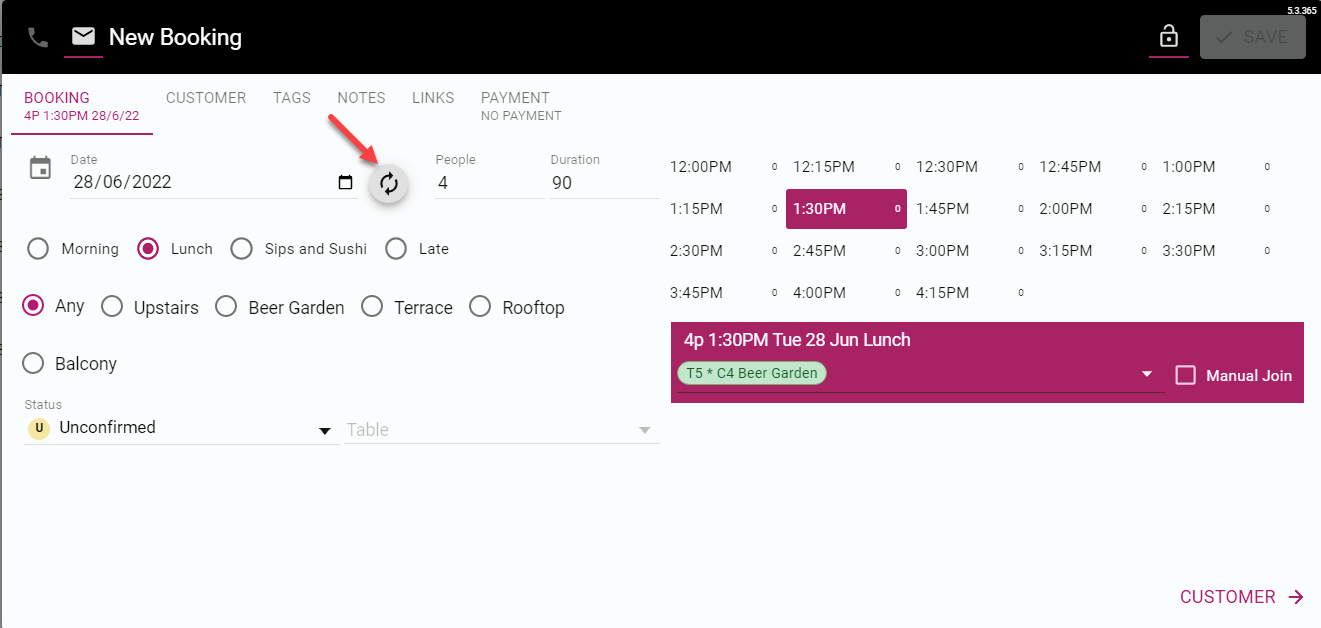Viewport: 1321px width, 628px height.
Task: Click the email envelope icon beside New Booking
Action: [83, 36]
